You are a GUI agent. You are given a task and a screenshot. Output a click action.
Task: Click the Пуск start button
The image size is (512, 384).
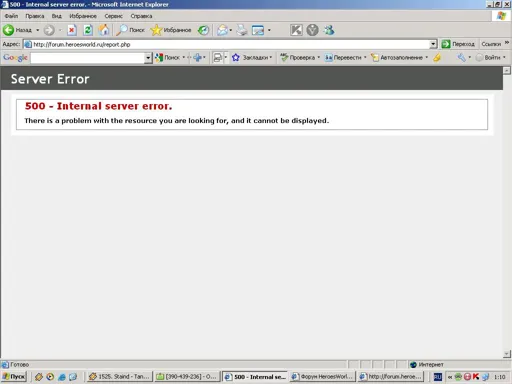(14, 377)
